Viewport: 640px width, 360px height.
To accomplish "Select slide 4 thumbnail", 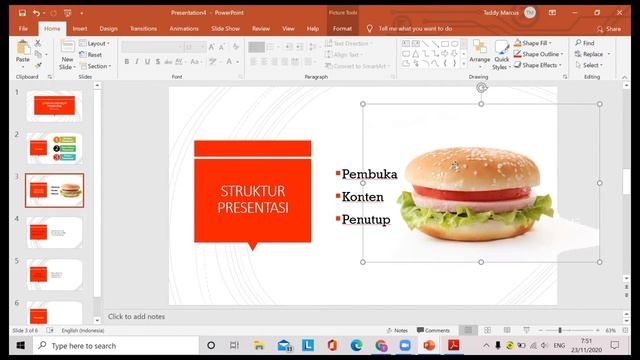I will (54, 233).
